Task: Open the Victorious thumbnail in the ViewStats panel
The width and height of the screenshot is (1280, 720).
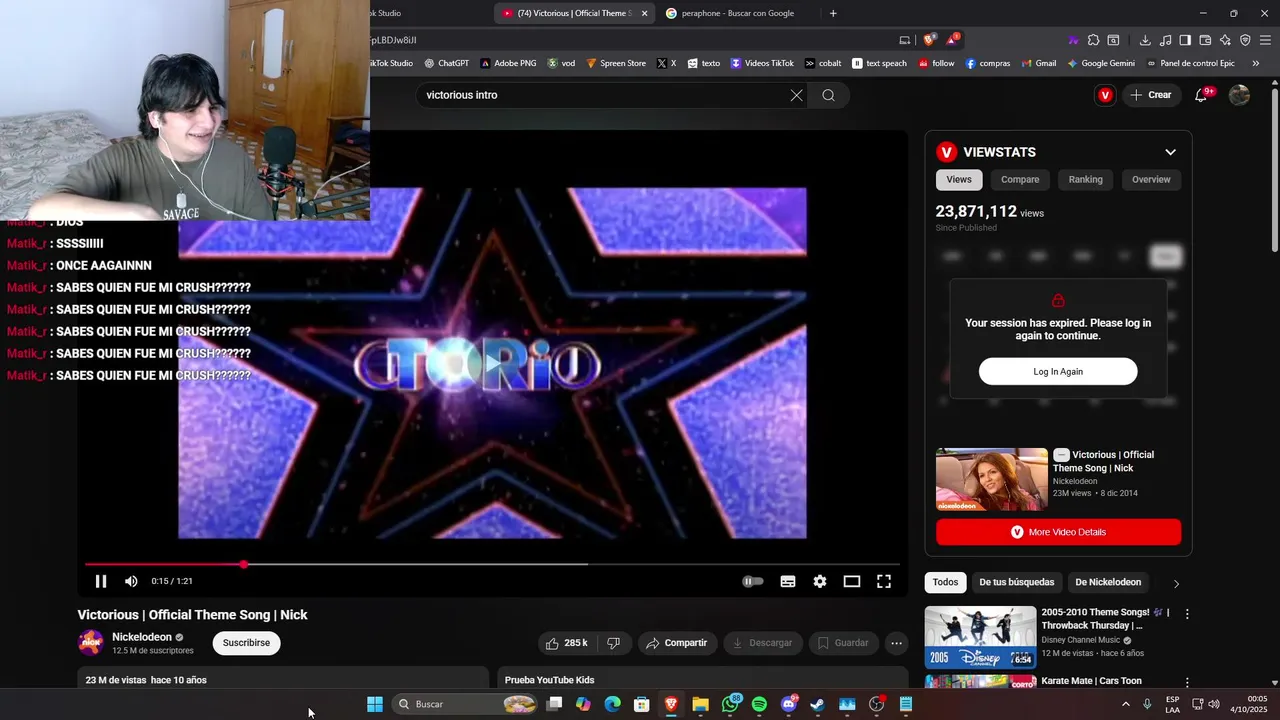Action: [991, 479]
